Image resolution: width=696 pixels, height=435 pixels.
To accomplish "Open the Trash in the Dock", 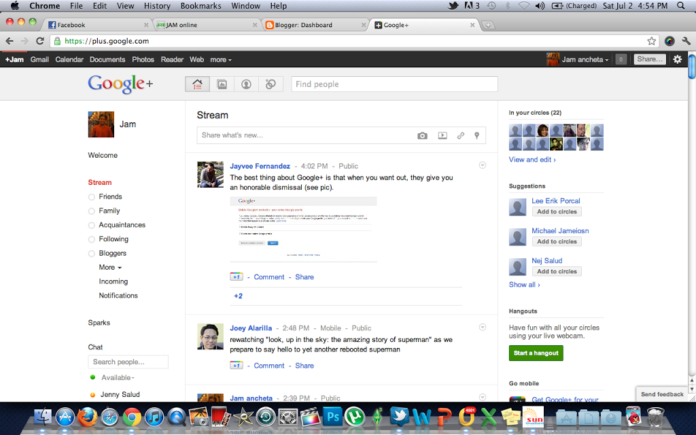I will tap(655, 417).
